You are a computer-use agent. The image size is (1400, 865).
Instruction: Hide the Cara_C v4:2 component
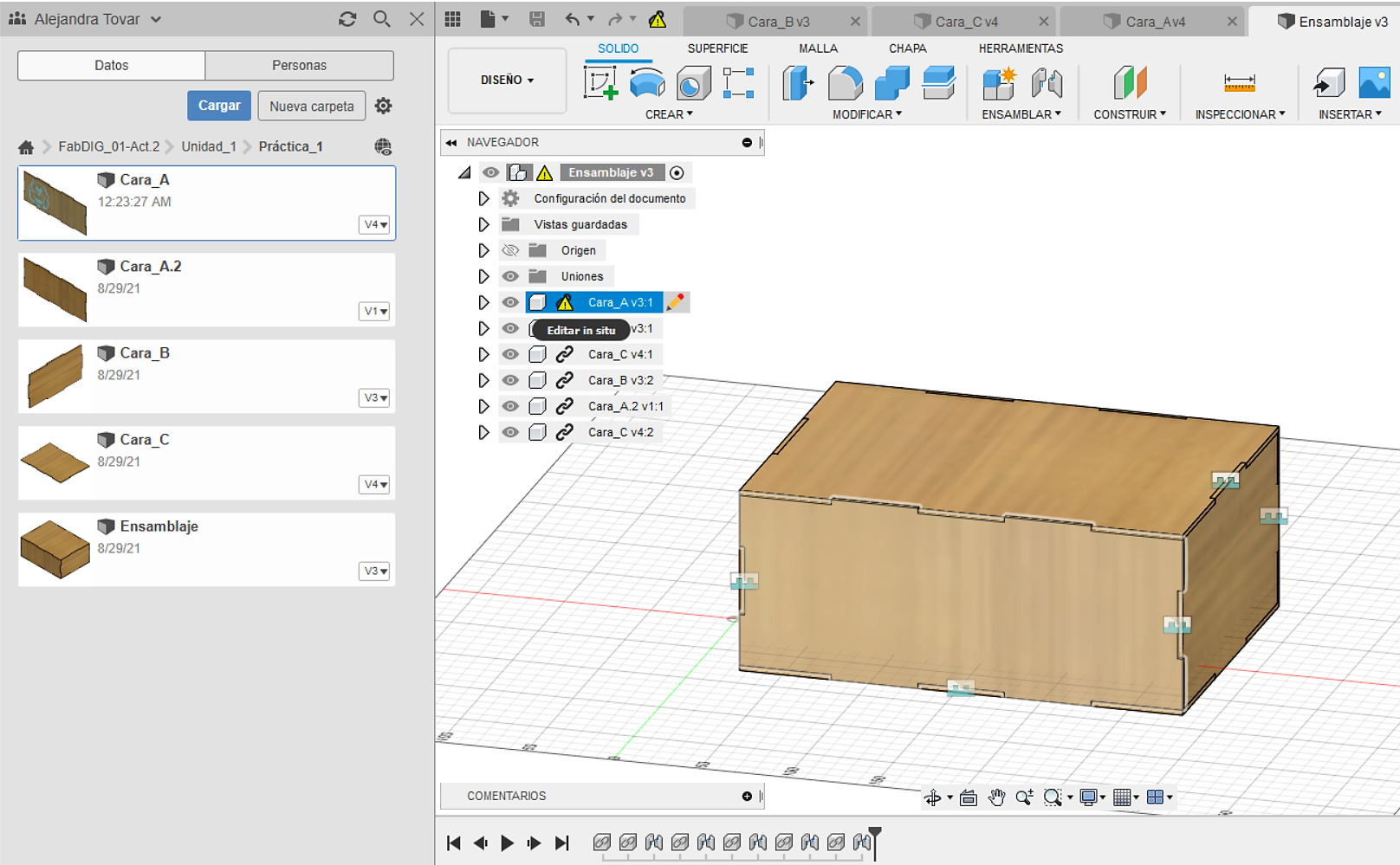pyautogui.click(x=510, y=432)
